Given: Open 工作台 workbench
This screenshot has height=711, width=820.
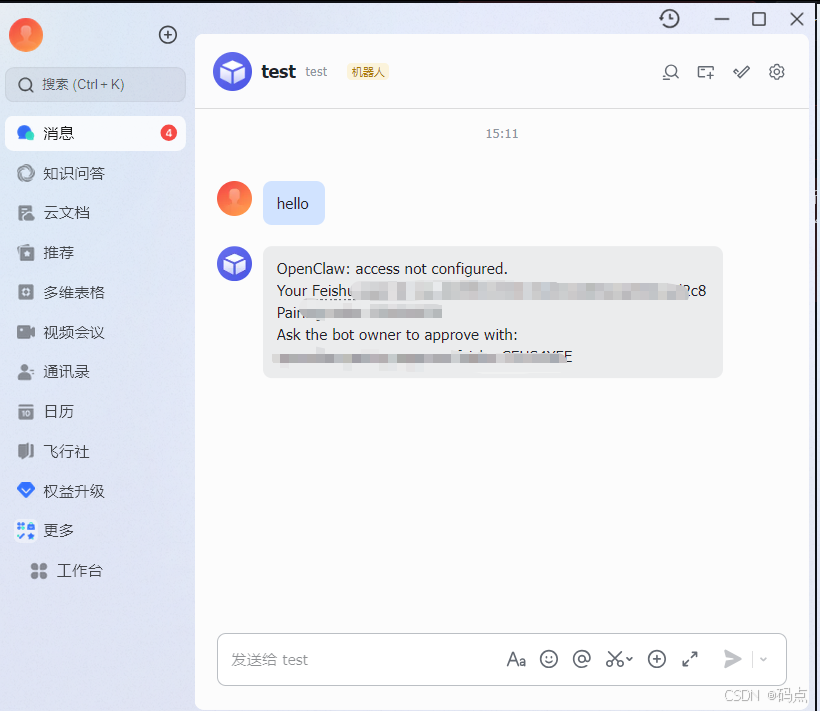Looking at the screenshot, I should click(x=95, y=570).
